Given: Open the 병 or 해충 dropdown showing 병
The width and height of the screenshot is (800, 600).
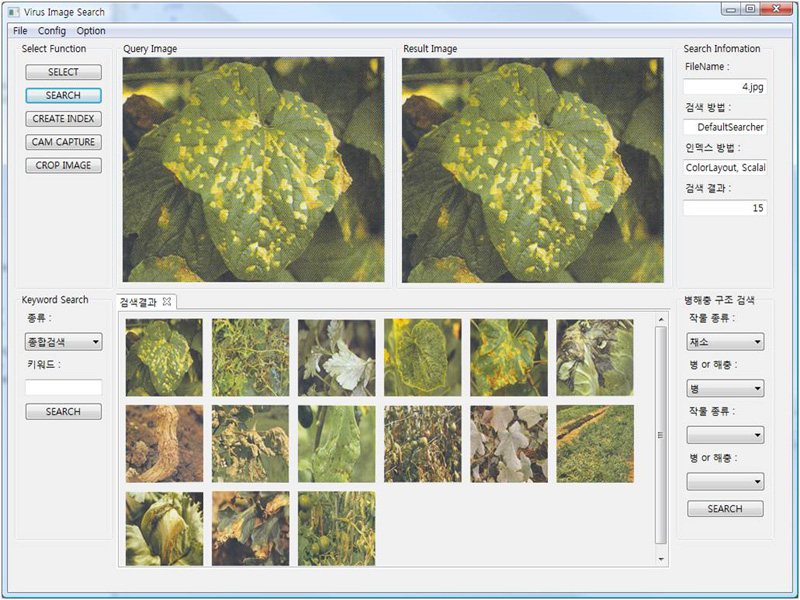Looking at the screenshot, I should point(725,389).
